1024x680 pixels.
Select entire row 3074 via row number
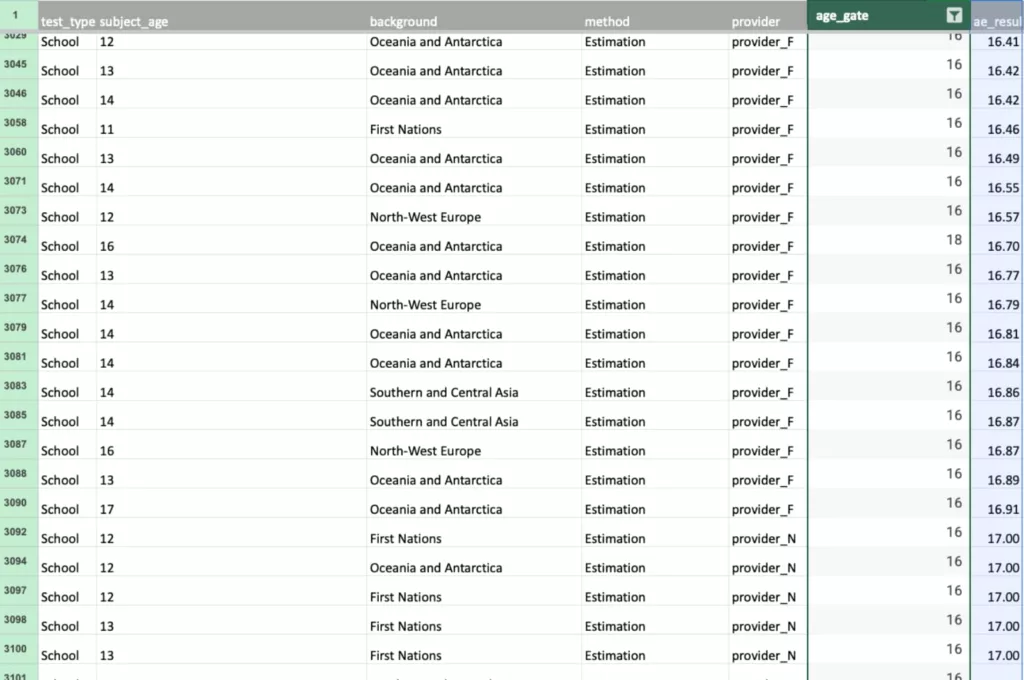click(15, 241)
